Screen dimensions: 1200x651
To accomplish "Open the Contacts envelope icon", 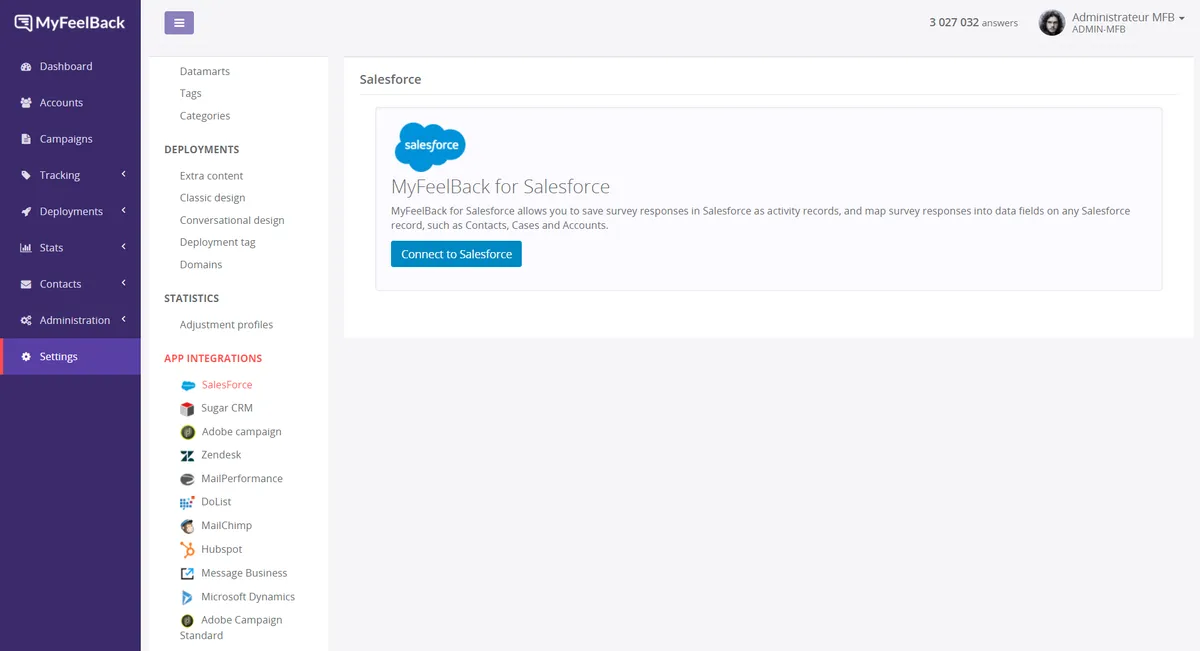I will [x=26, y=284].
